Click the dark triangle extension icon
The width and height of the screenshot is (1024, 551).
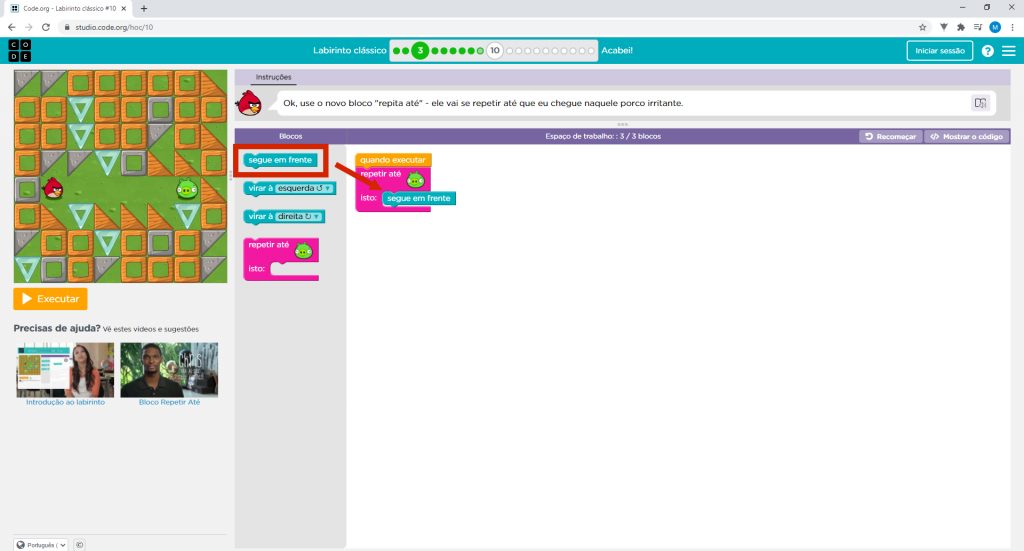pyautogui.click(x=944, y=27)
